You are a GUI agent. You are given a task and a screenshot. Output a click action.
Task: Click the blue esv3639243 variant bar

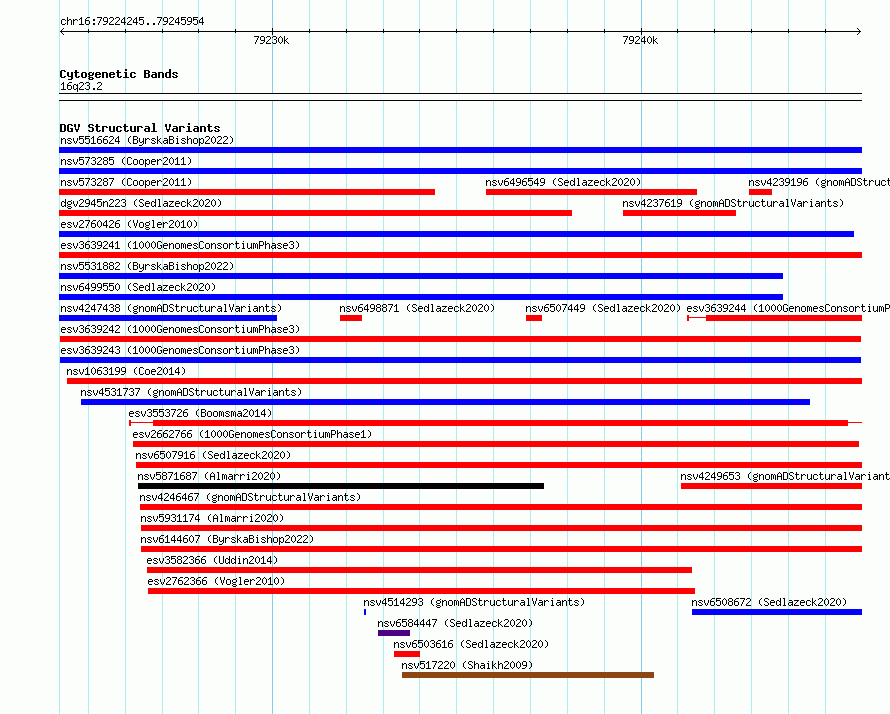[x=460, y=360]
